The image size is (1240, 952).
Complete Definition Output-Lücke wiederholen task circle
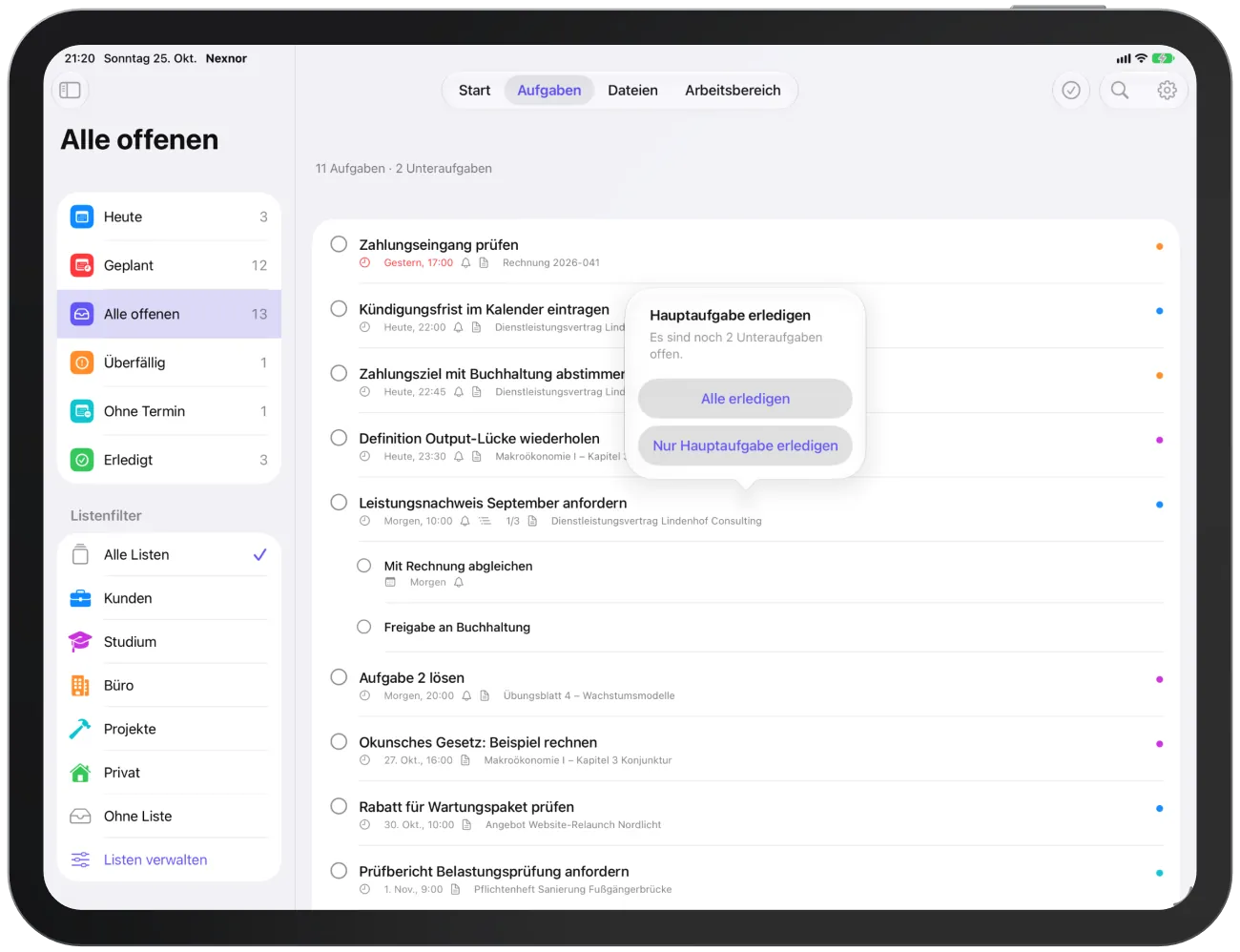point(339,438)
